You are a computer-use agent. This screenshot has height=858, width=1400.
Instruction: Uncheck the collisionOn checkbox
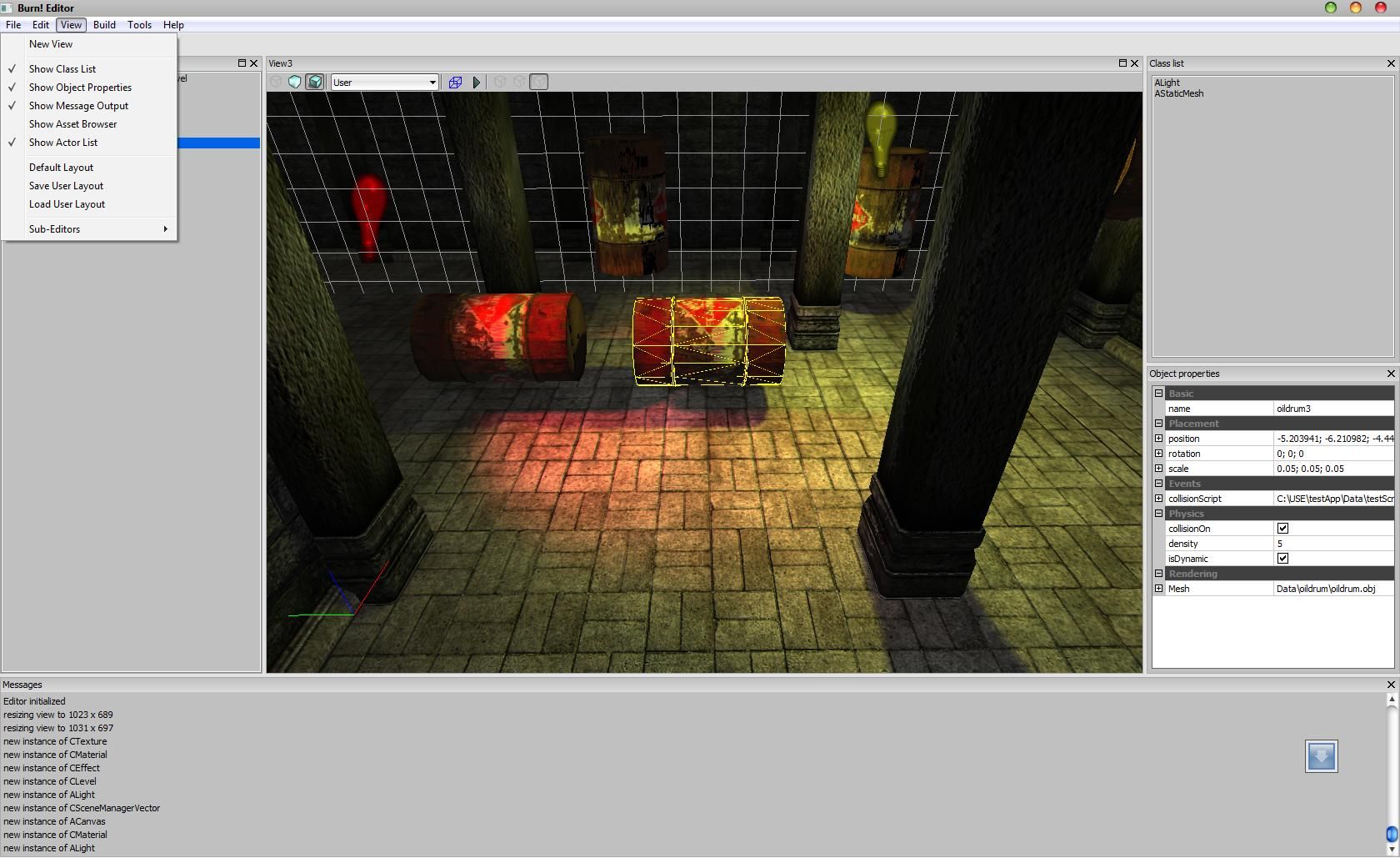tap(1282, 528)
